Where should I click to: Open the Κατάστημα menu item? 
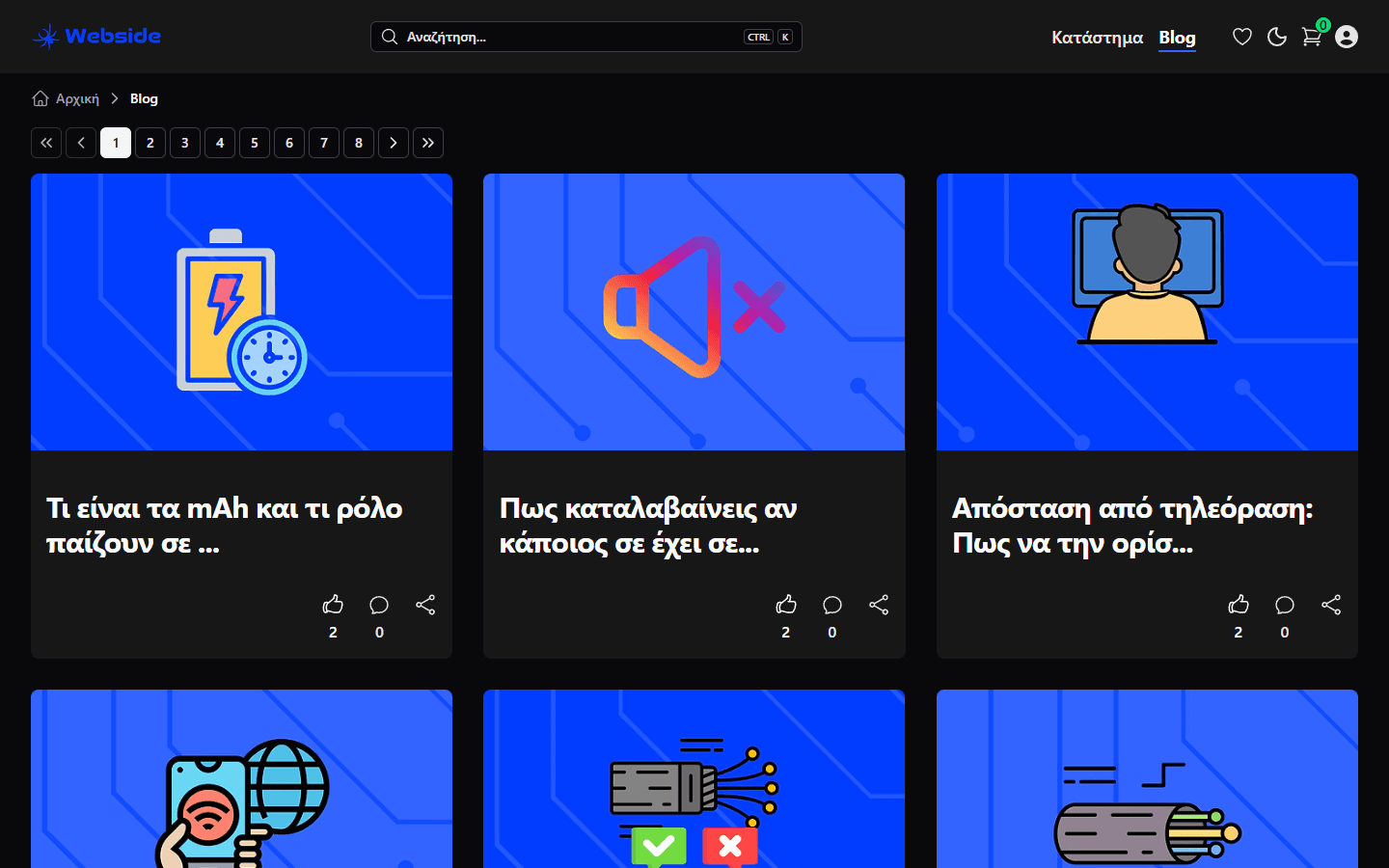[1097, 38]
